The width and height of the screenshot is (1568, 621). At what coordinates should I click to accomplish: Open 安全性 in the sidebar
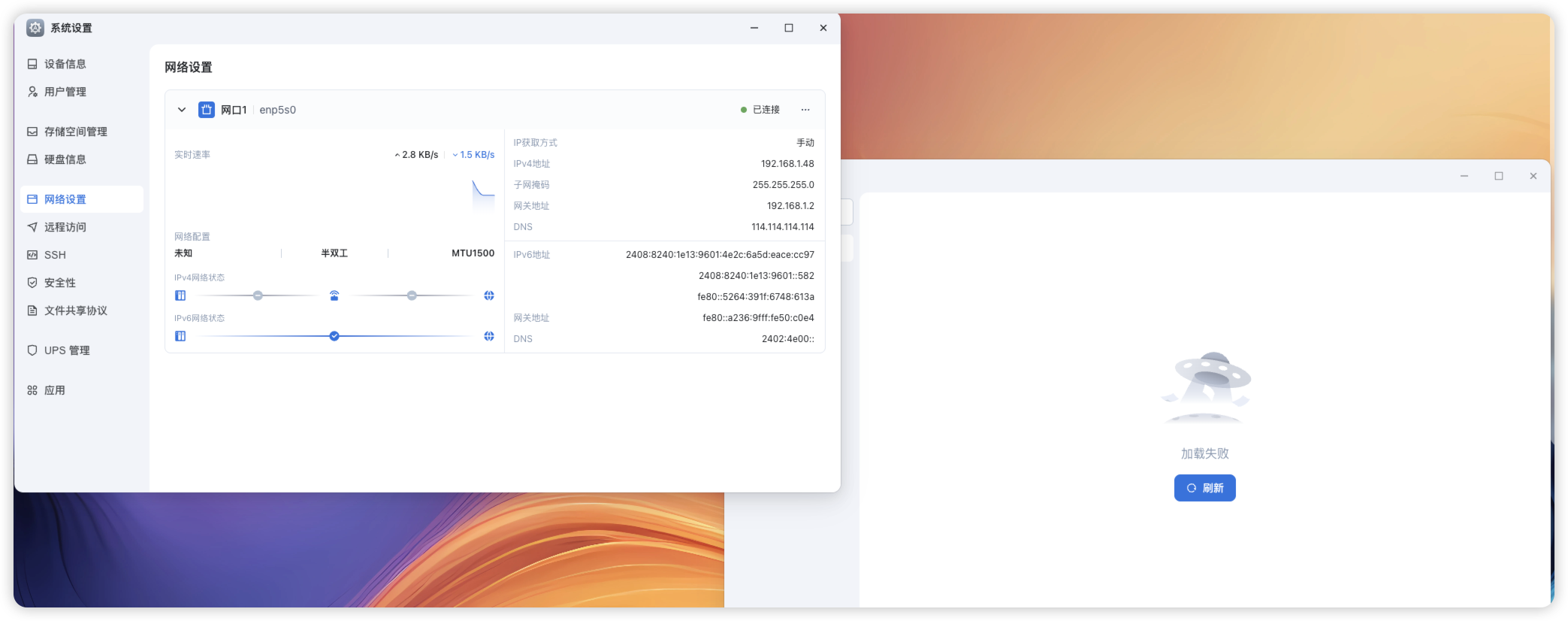click(82, 283)
